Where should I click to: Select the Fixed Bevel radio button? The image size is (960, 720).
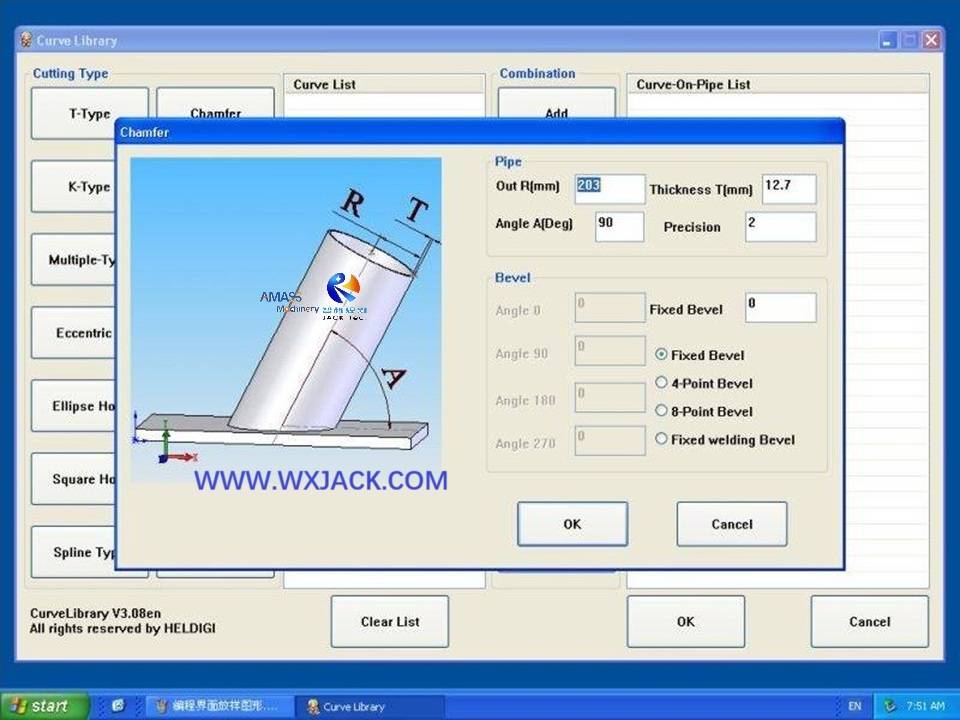pyautogui.click(x=661, y=355)
